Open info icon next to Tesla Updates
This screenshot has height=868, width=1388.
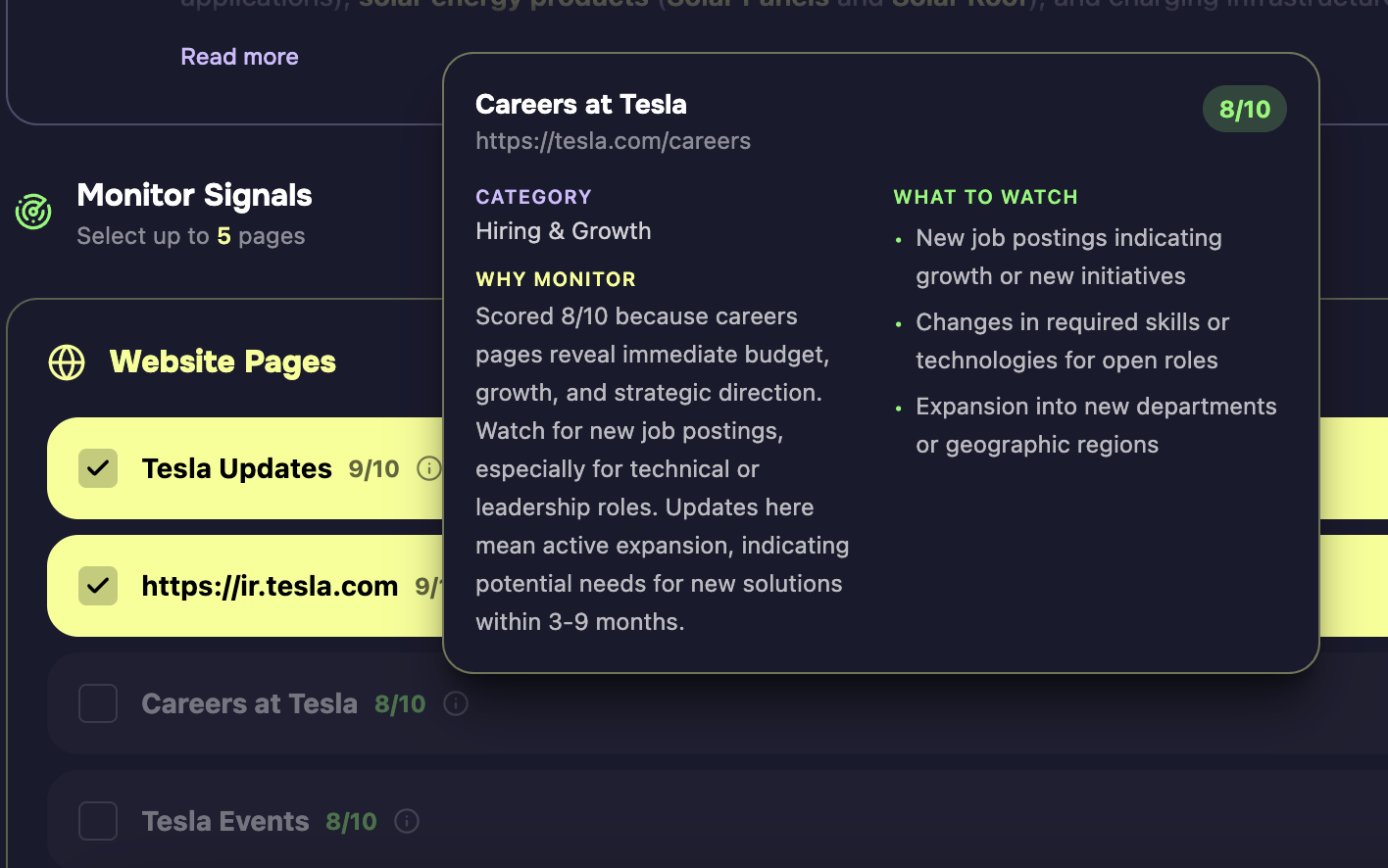(x=428, y=468)
